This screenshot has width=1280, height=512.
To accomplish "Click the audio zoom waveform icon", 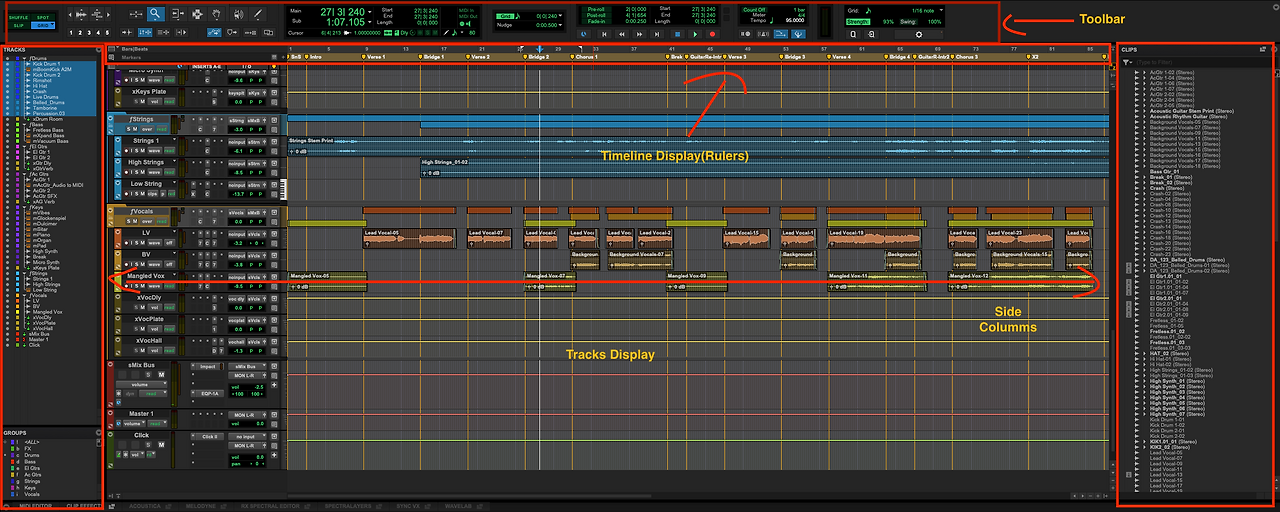I will 81,15.
